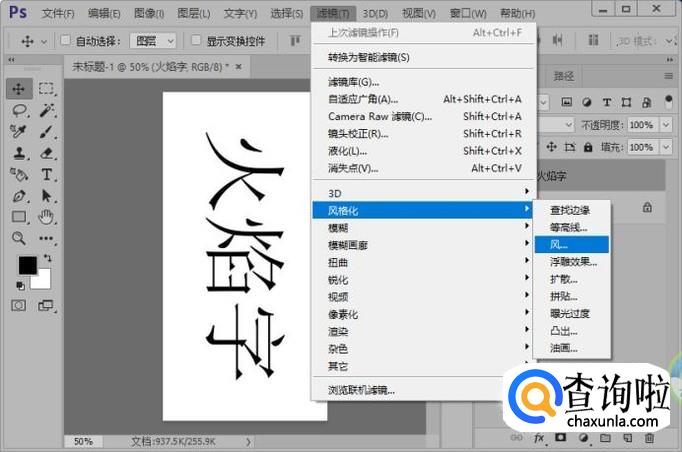Select the Hand tool

click(x=46, y=217)
